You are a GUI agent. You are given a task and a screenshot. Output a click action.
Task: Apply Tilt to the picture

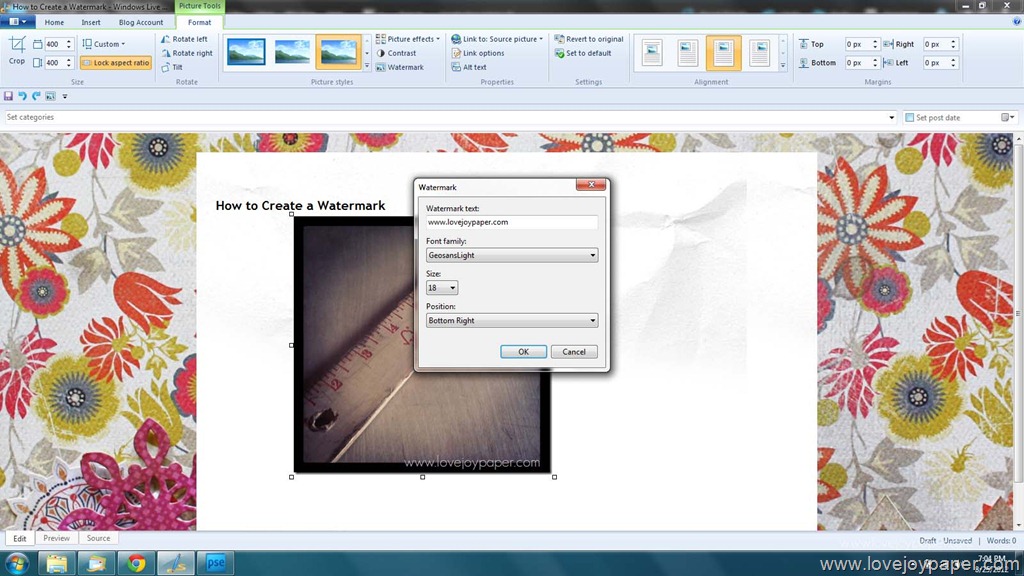[172, 67]
